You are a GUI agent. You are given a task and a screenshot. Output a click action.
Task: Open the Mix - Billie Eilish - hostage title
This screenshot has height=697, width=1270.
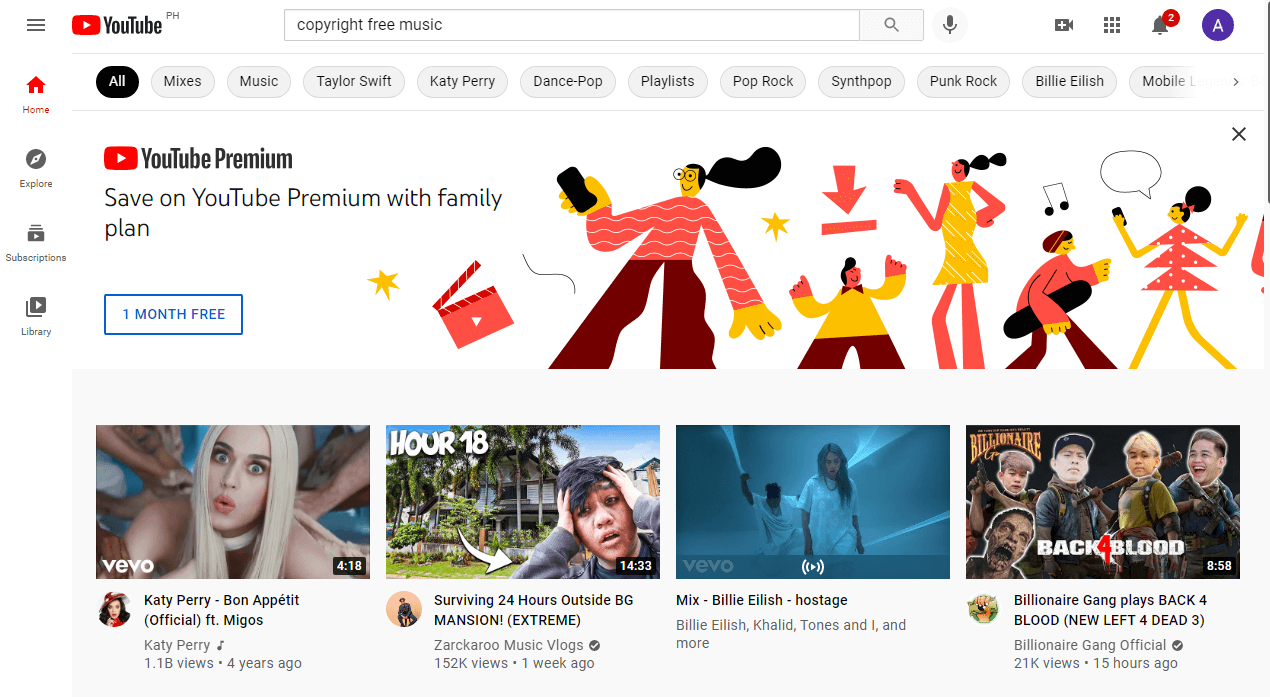pos(762,600)
